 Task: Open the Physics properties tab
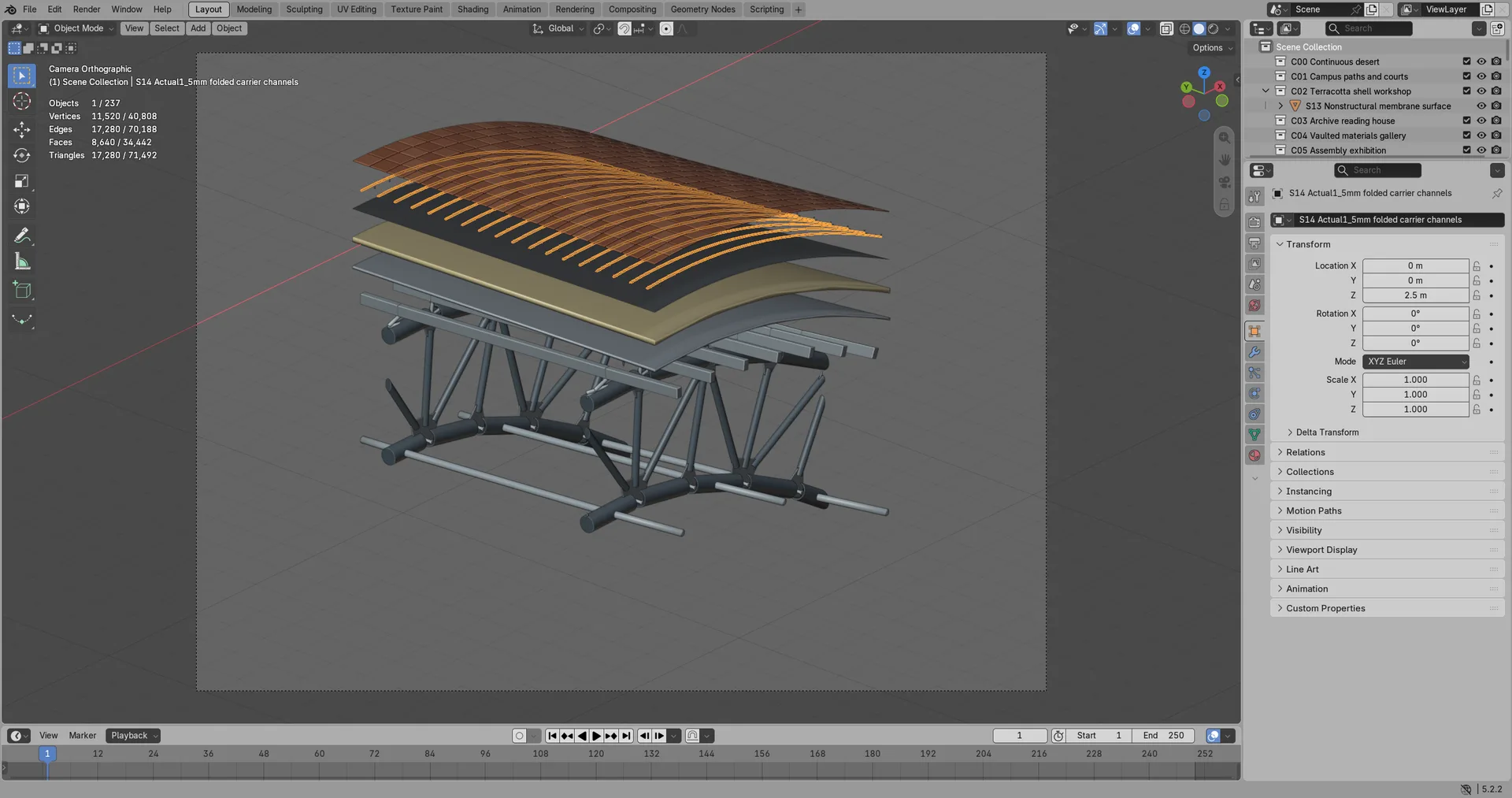[x=1254, y=393]
